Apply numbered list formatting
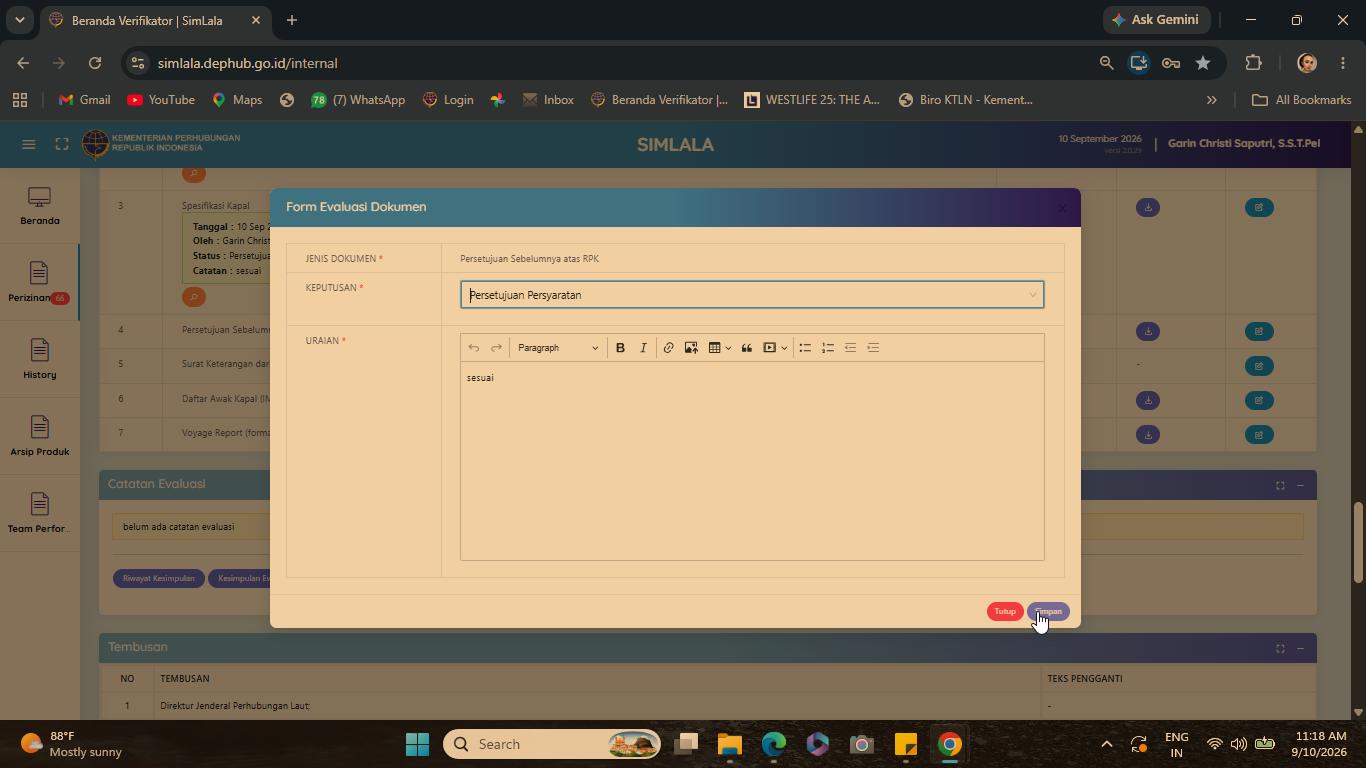1366x768 pixels. tap(828, 348)
